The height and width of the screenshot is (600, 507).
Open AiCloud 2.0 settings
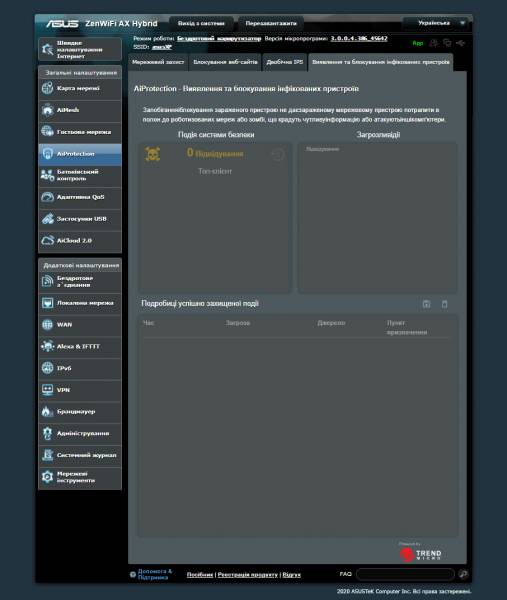click(x=80, y=241)
